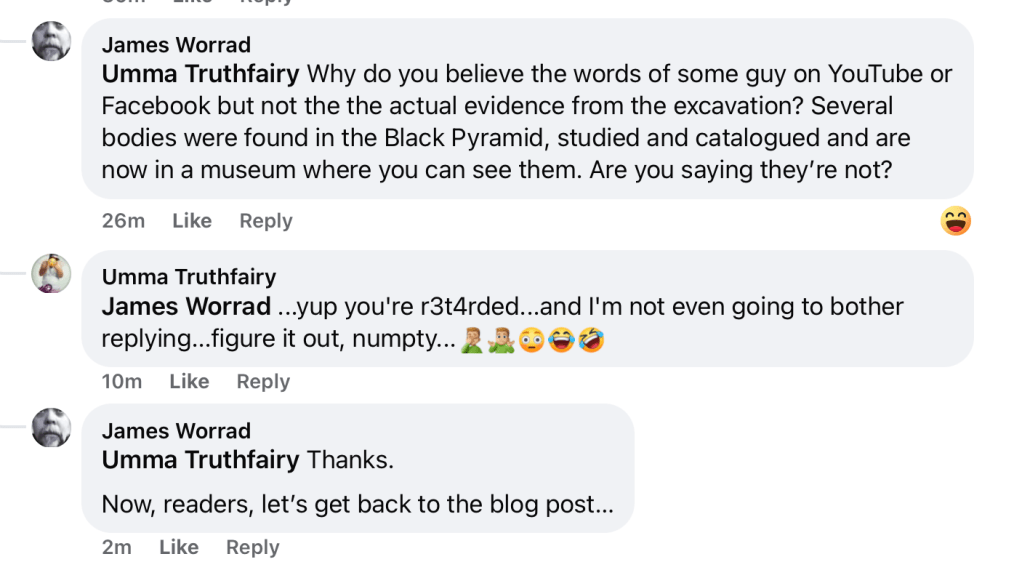Reply to the 2m-old "Thanks" comment
The height and width of the screenshot is (570, 1022).
(253, 547)
